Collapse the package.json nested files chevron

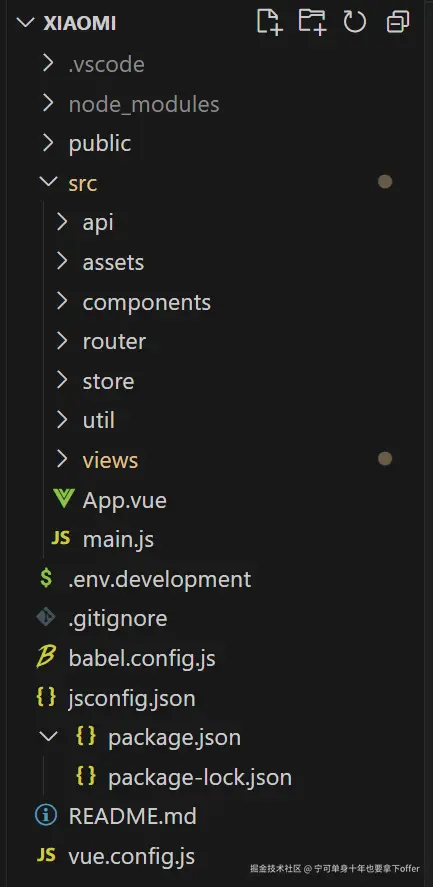click(x=49, y=737)
